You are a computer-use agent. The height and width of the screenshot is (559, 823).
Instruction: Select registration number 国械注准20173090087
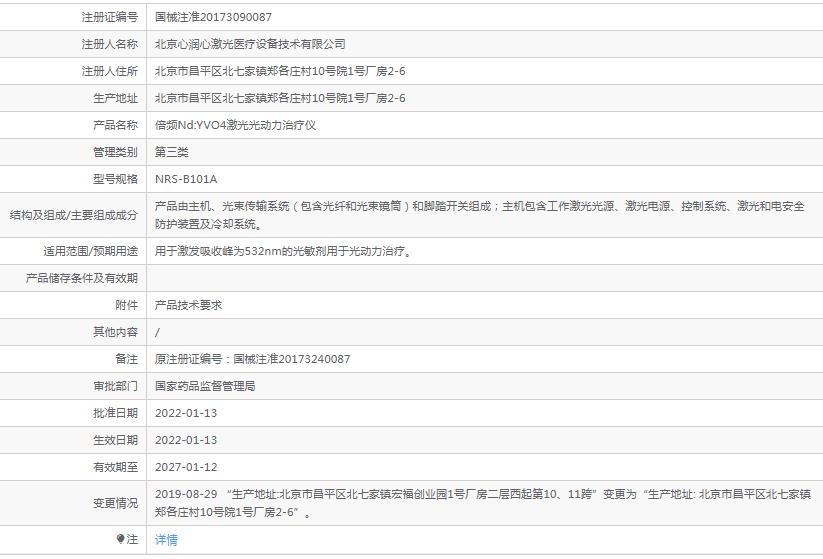[213, 17]
